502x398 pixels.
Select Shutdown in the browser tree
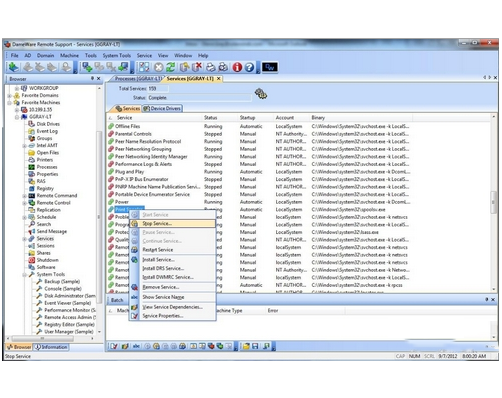[x=47, y=260]
